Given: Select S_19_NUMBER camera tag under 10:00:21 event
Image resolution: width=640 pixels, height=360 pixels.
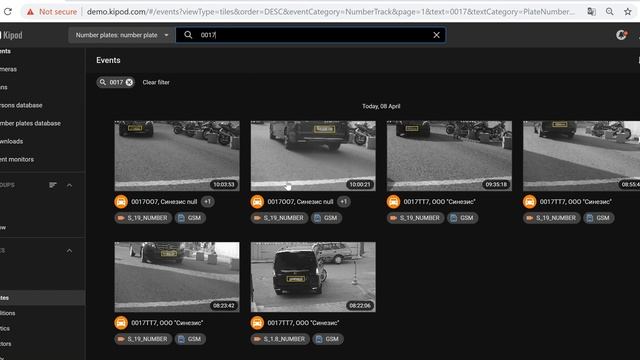Looking at the screenshot, I should (x=279, y=218).
